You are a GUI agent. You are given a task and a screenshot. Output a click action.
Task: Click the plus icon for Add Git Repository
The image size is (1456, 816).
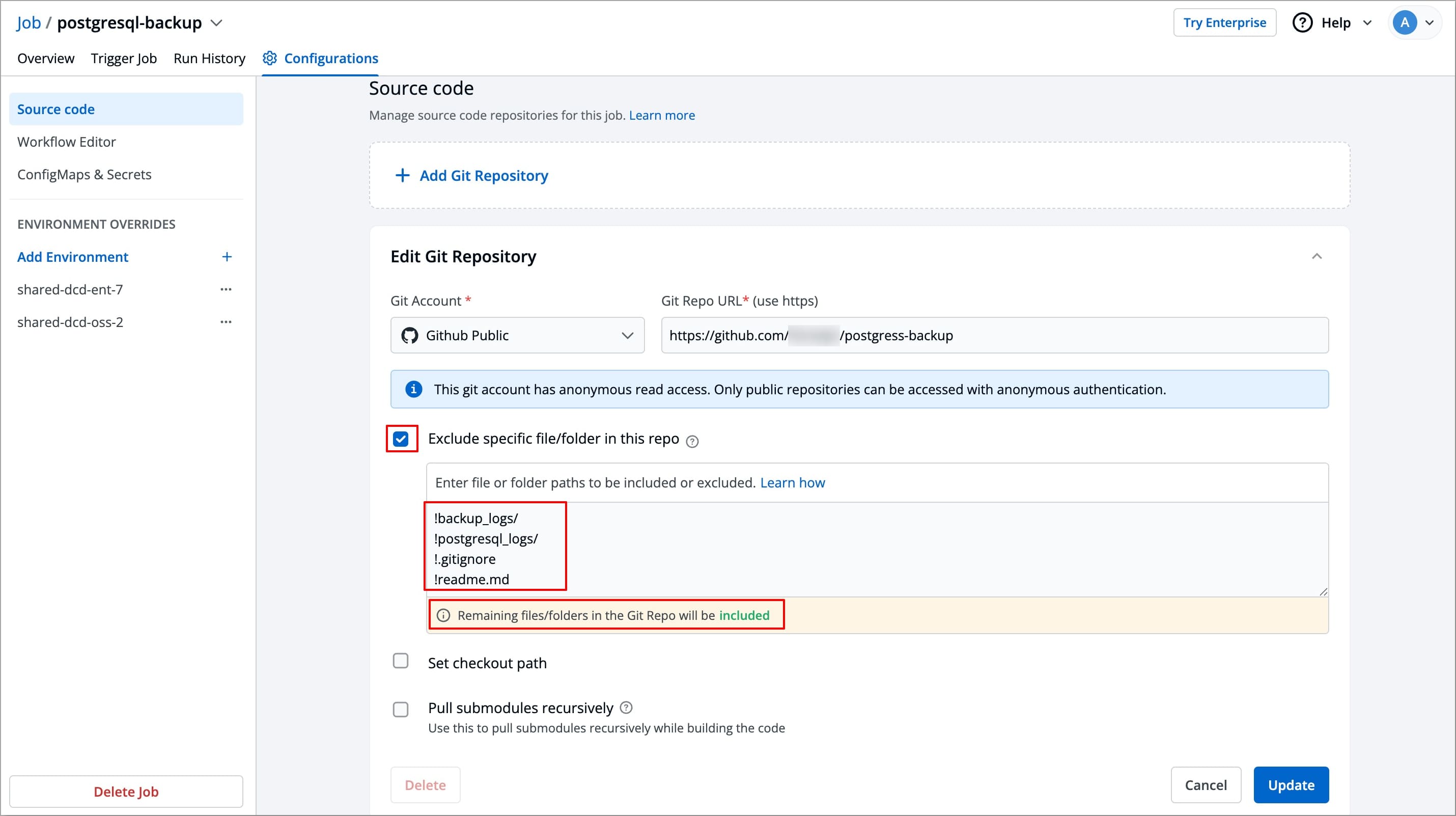pyautogui.click(x=402, y=175)
